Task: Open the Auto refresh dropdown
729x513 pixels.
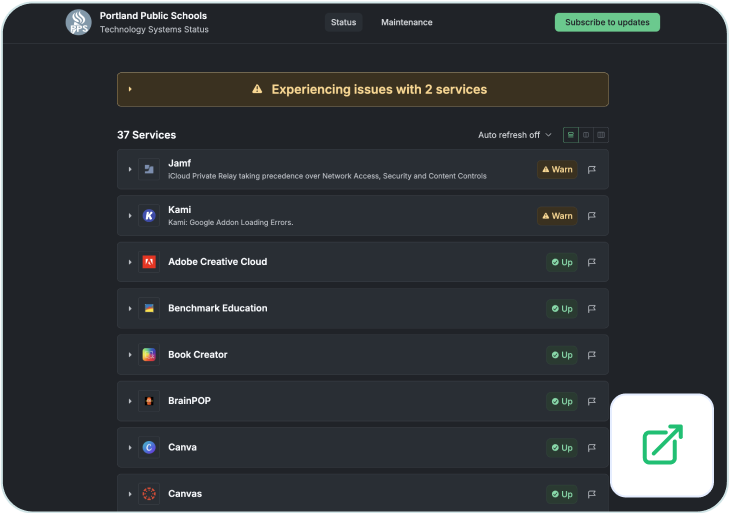Action: [x=514, y=135]
